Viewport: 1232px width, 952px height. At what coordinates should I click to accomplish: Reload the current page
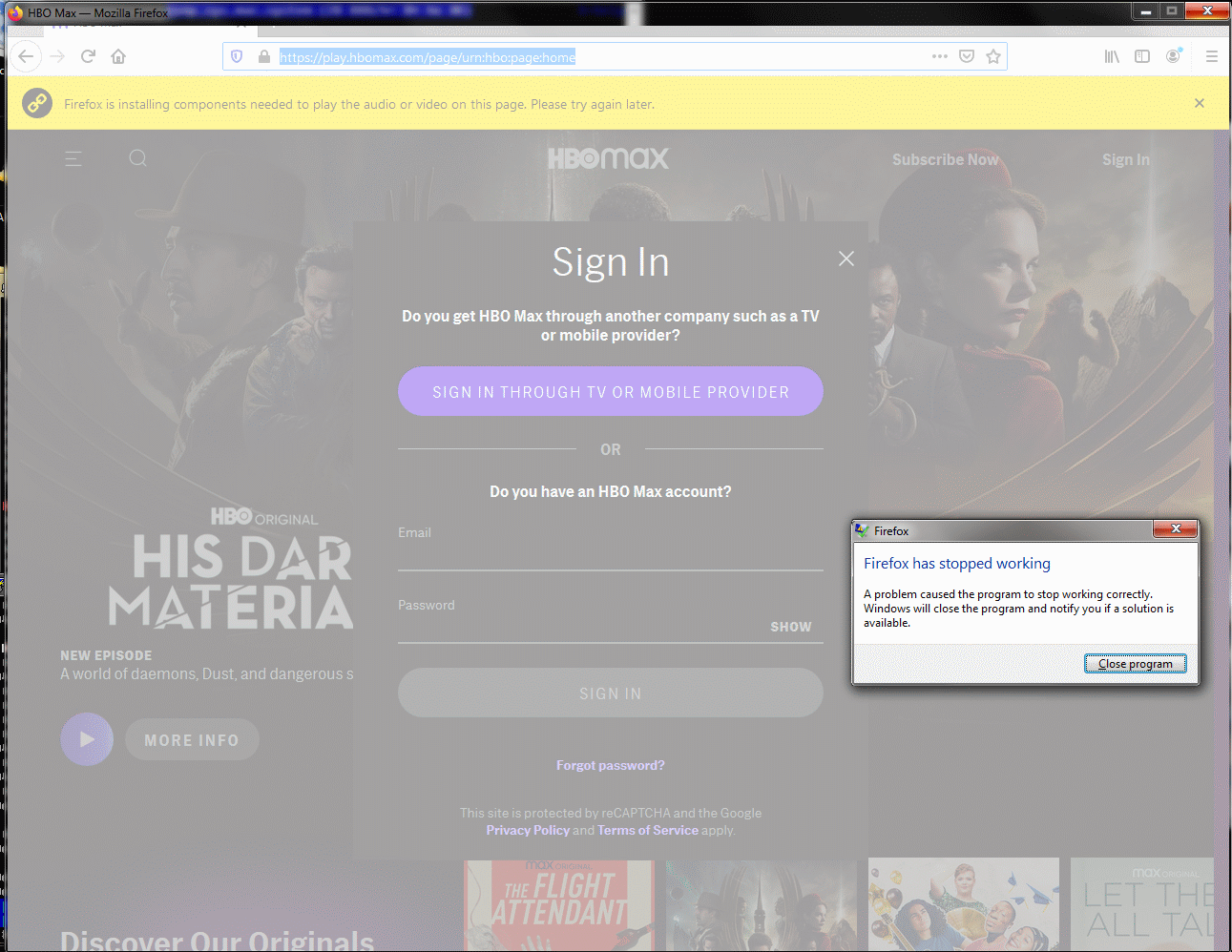(x=88, y=56)
